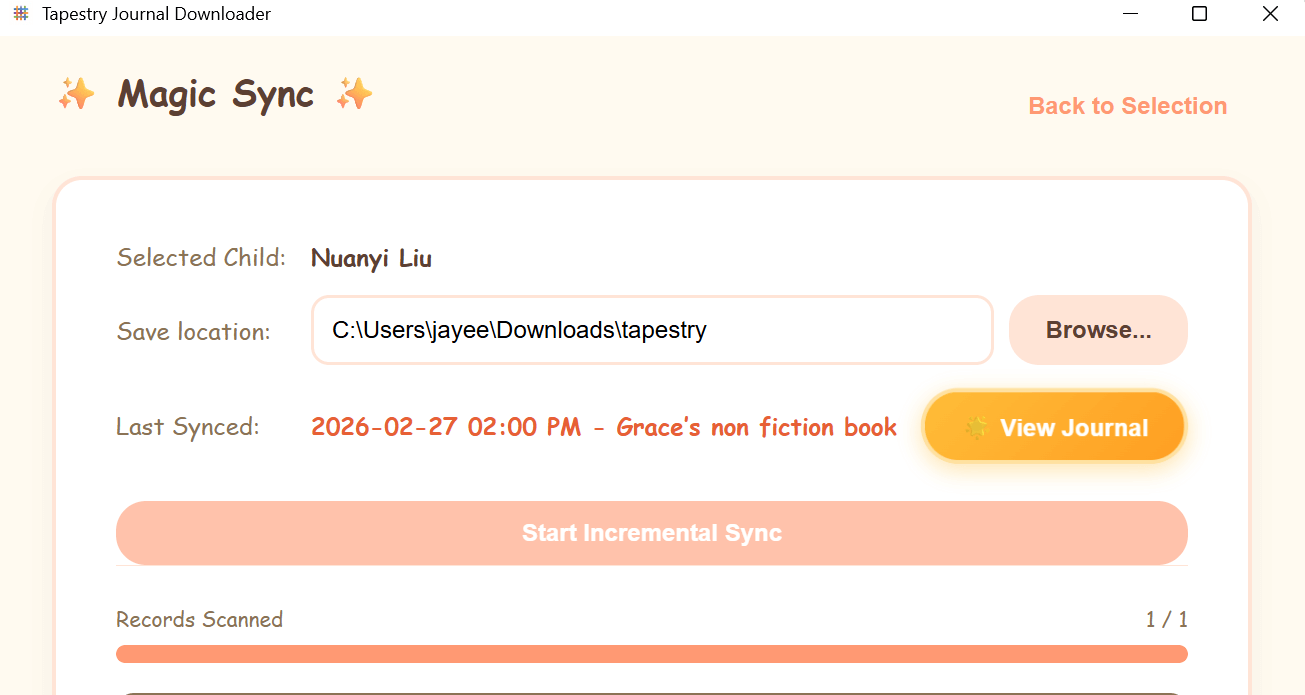
Task: Select the child name Nuanyi Liu
Action: click(371, 258)
